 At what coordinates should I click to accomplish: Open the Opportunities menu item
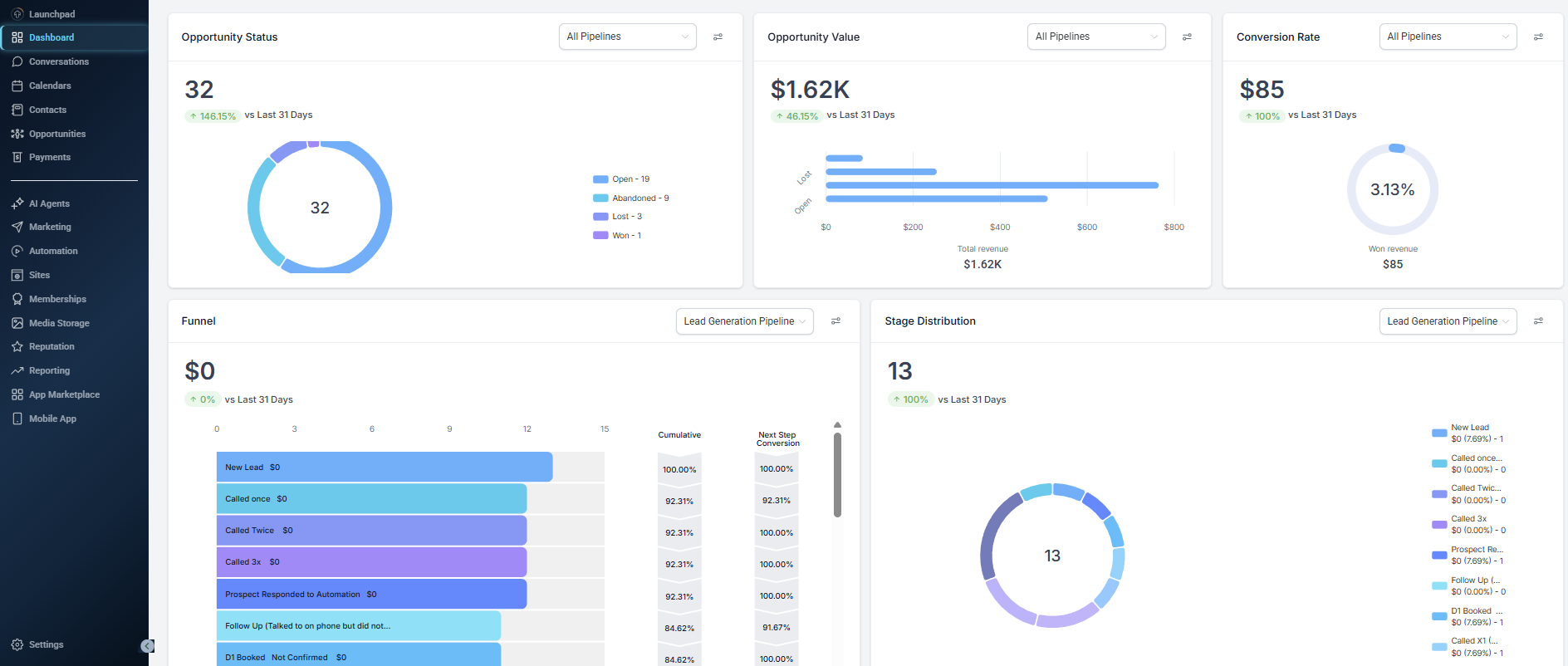click(x=56, y=134)
